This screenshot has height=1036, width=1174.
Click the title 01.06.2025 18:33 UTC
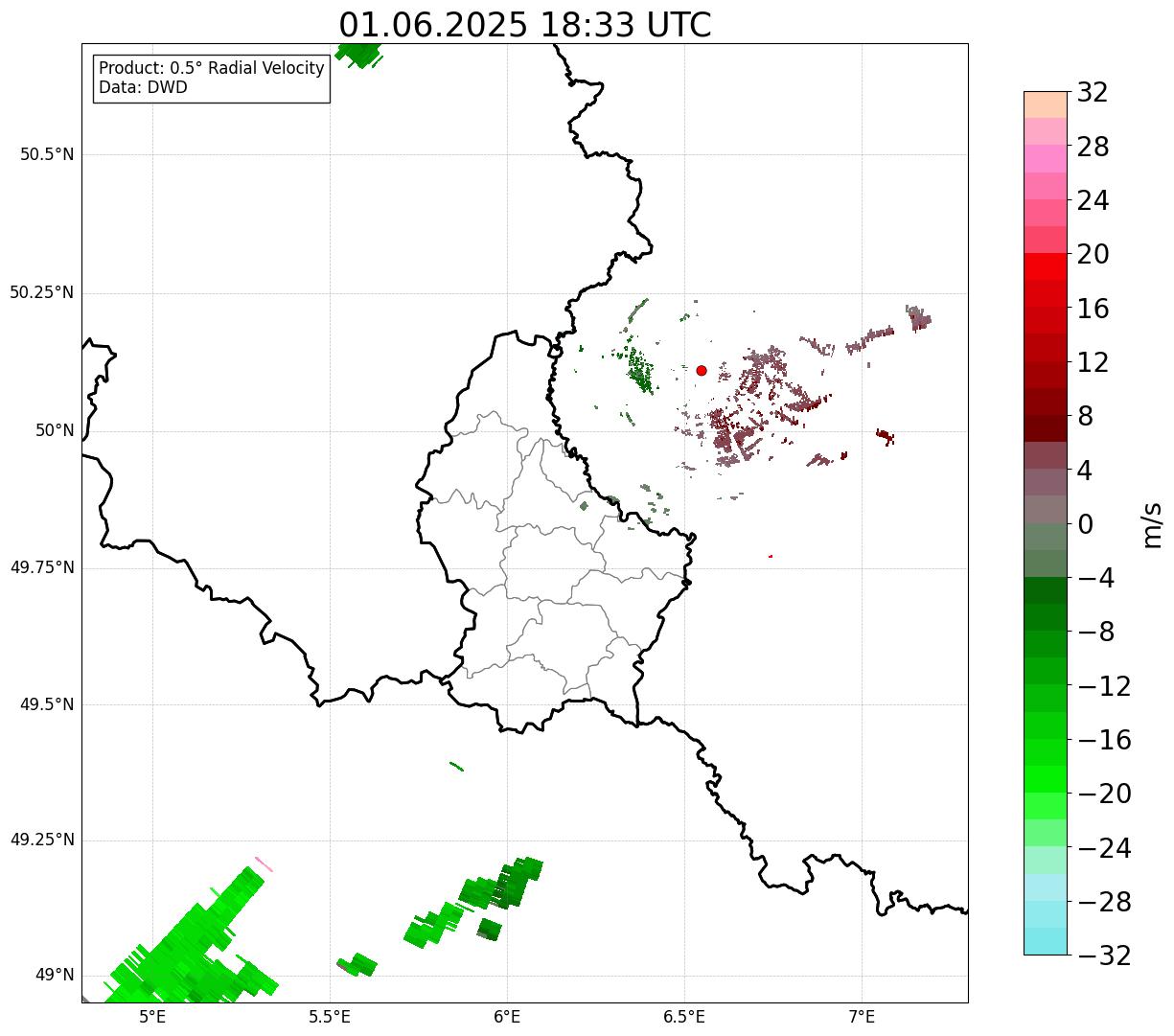click(x=525, y=25)
